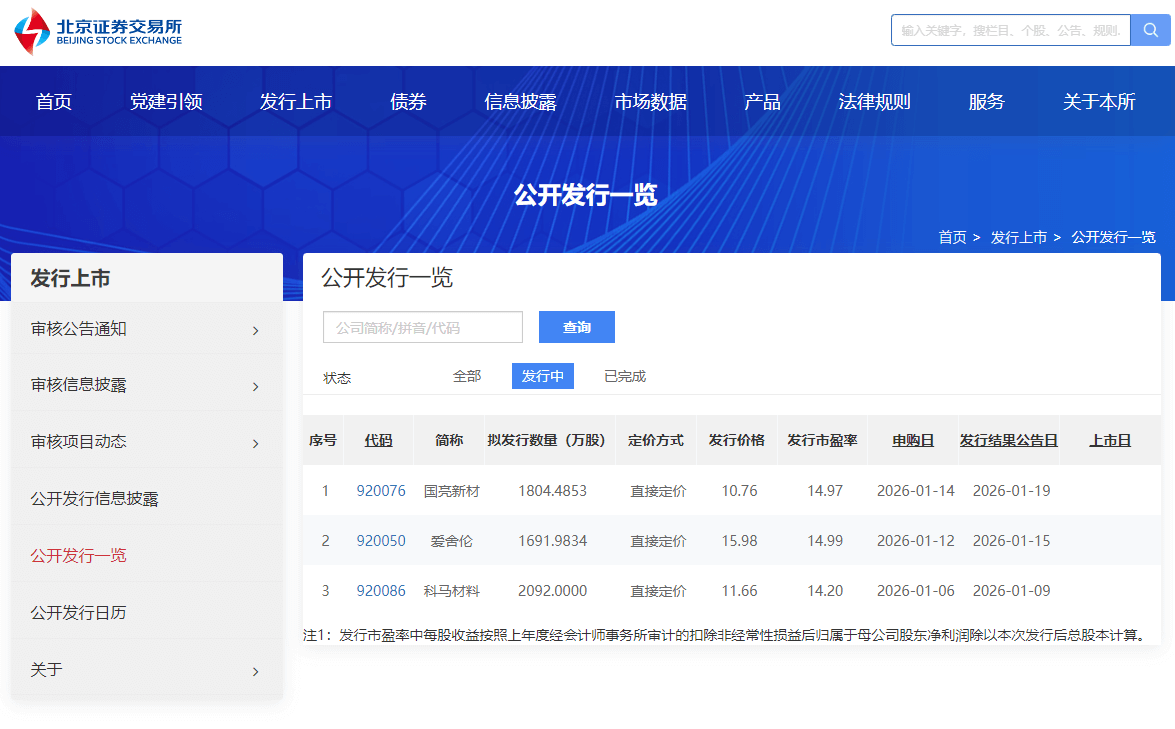The width and height of the screenshot is (1175, 729).
Task: Open the 信息披露 navigation menu
Action: pos(520,101)
